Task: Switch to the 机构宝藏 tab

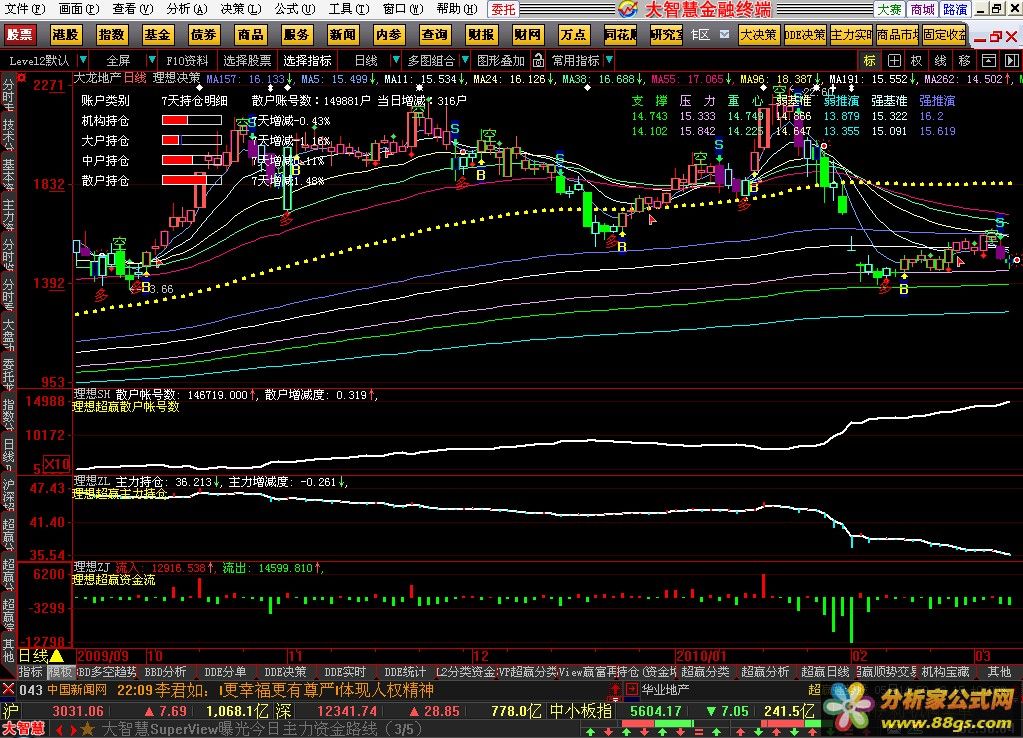Action: (x=945, y=671)
